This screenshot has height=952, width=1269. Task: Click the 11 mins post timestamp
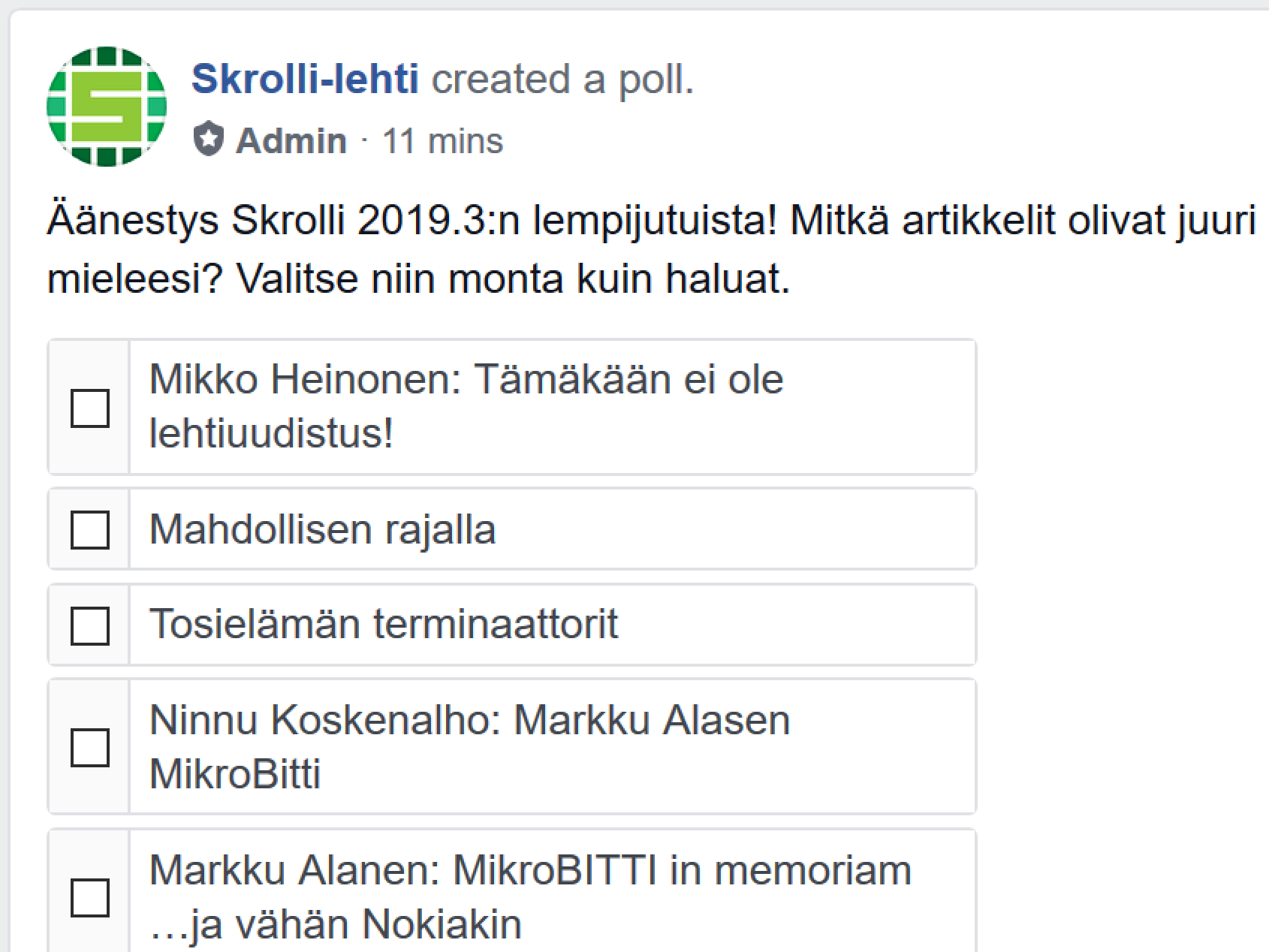click(x=442, y=141)
